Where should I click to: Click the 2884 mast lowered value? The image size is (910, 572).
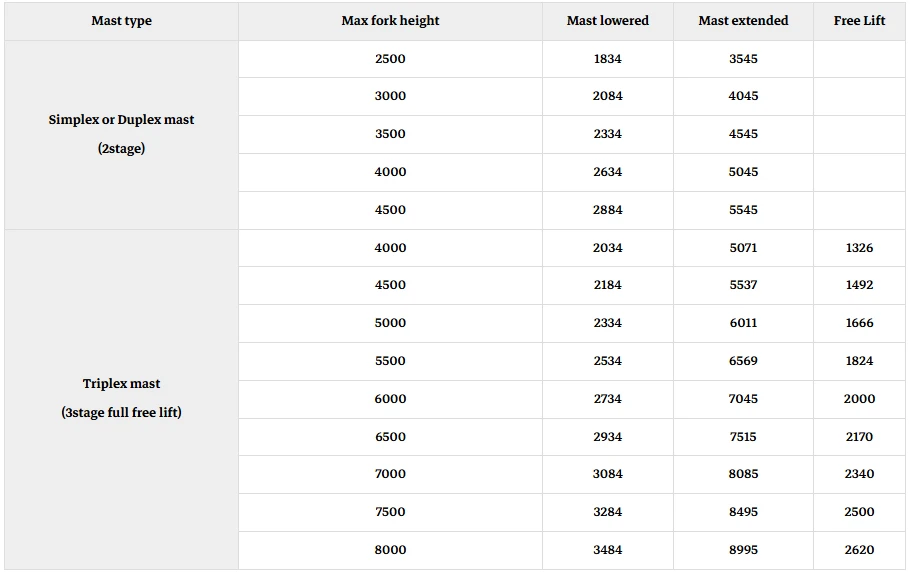(x=608, y=210)
